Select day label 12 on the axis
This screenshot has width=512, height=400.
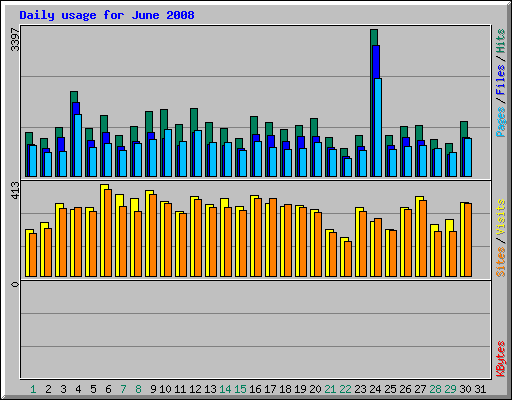[x=195, y=389]
